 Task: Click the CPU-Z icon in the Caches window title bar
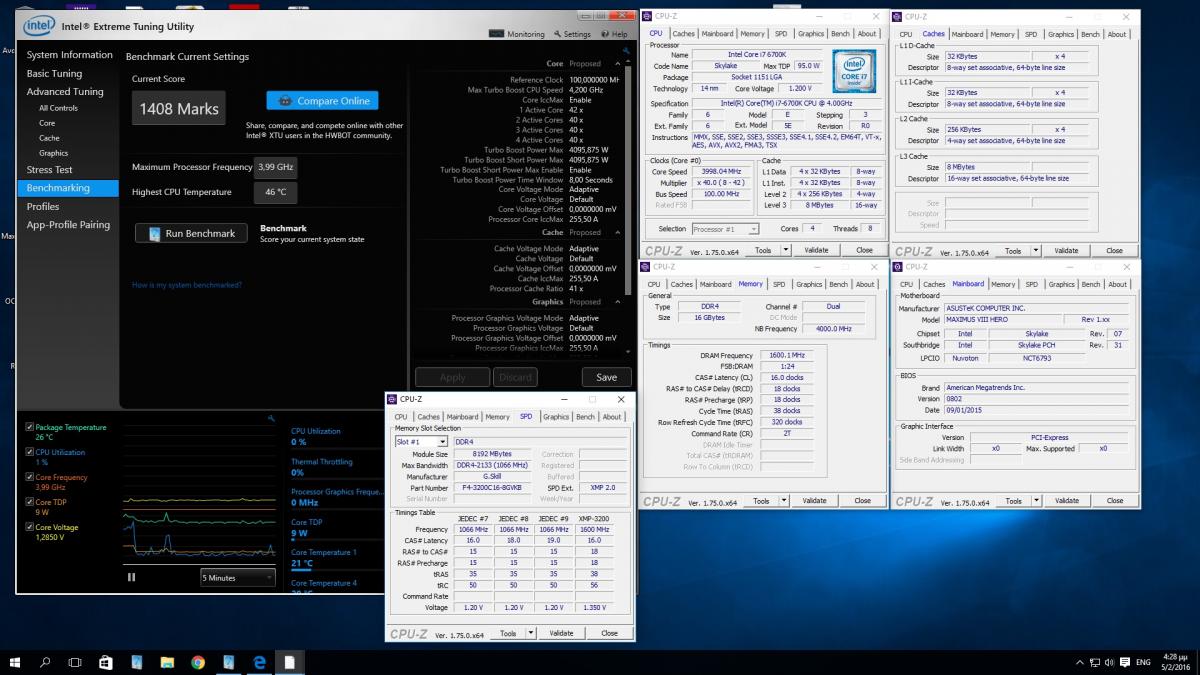click(x=897, y=16)
